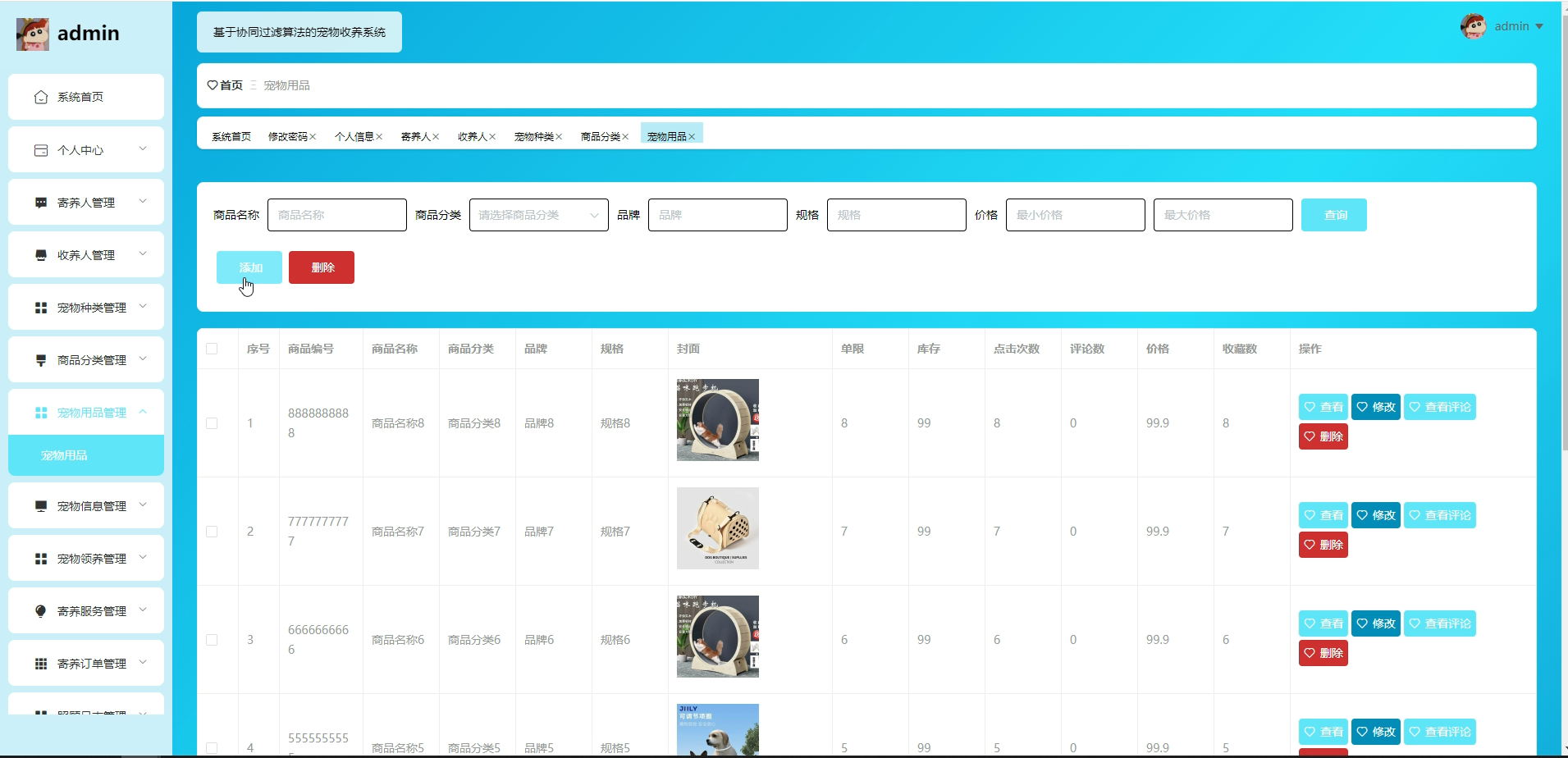Click 查看评论 for row 商品名称7

pos(1440,515)
